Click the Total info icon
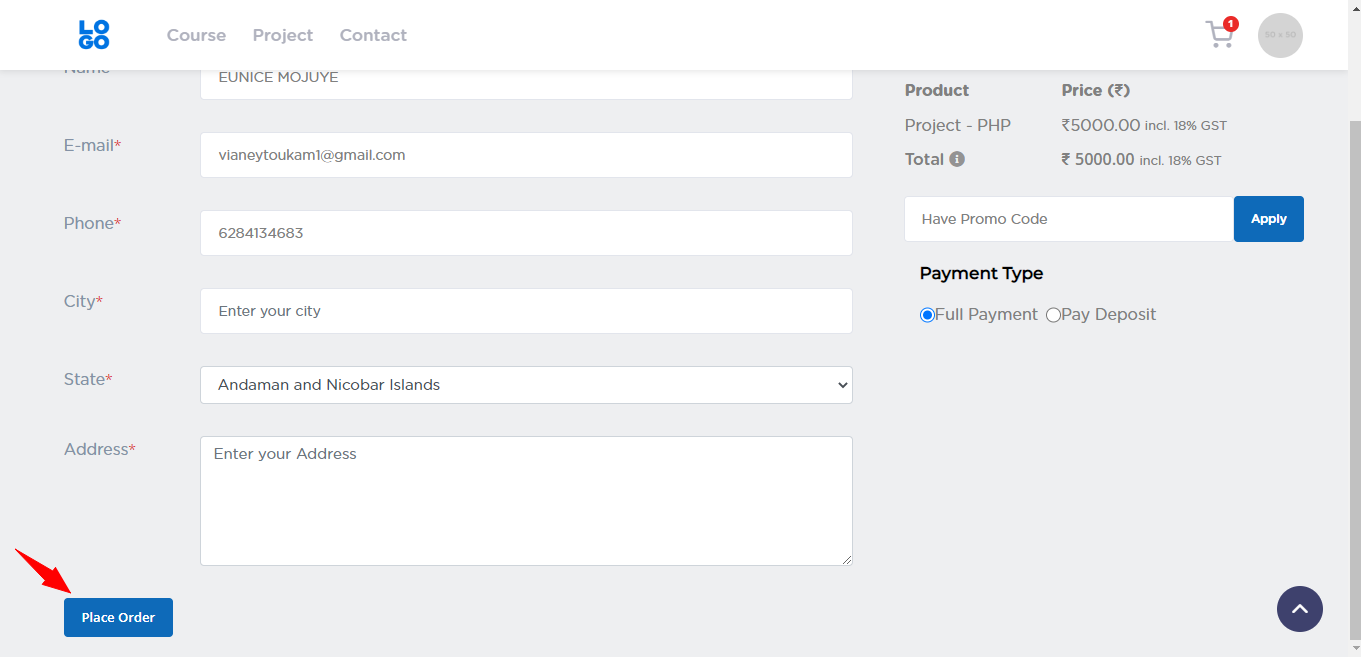 (x=957, y=159)
